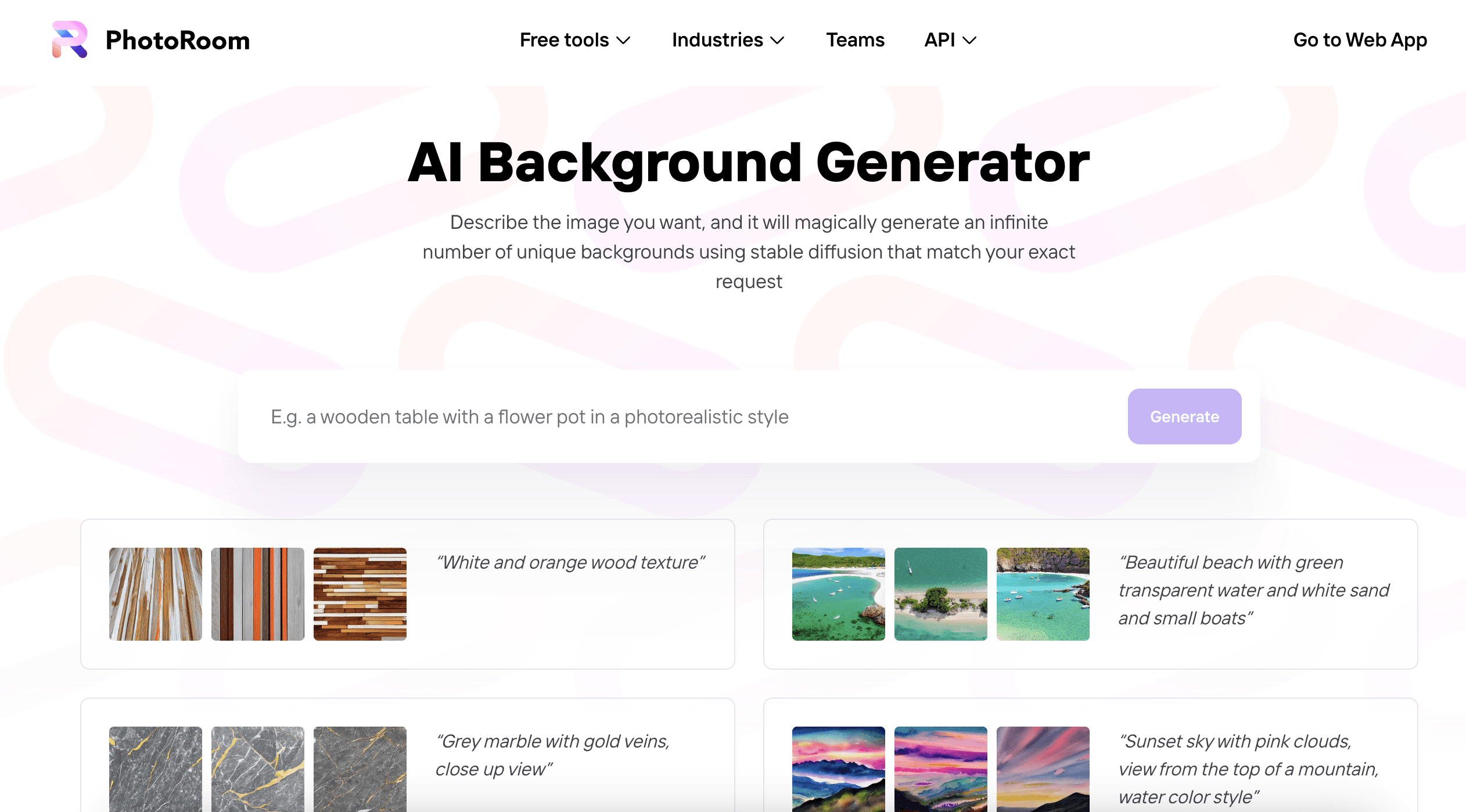Open the Teams menu item
Viewport: 1466px width, 812px height.
[855, 39]
